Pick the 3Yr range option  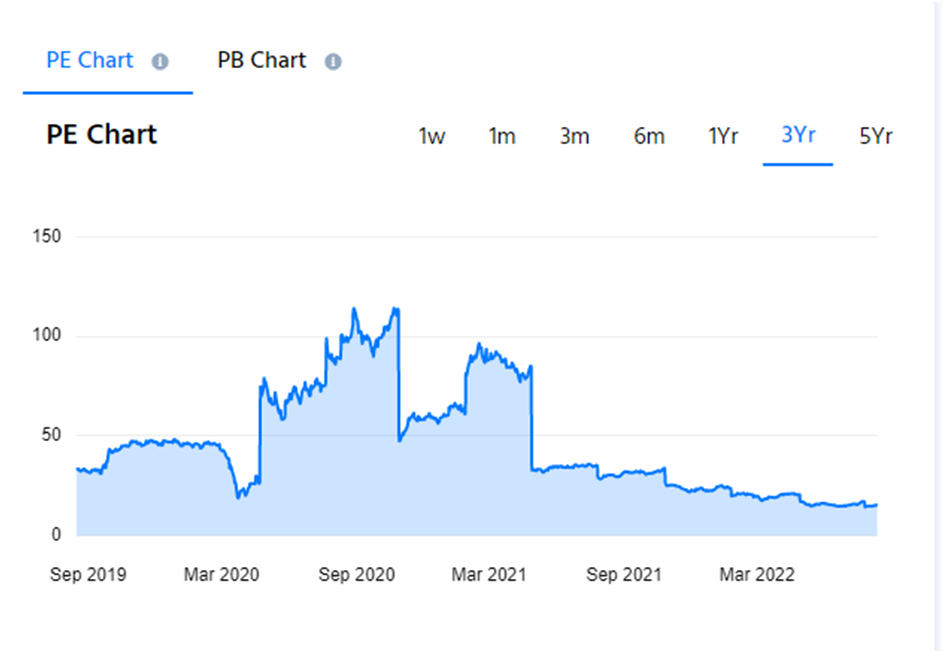[798, 135]
